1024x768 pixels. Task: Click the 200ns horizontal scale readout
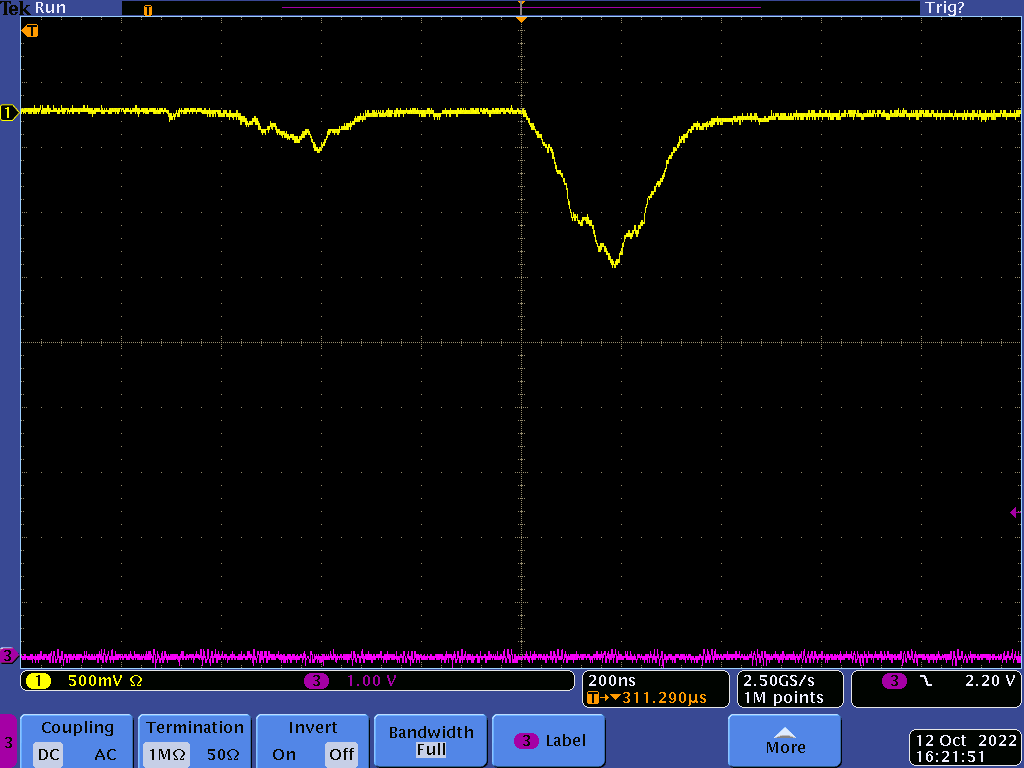[612, 680]
